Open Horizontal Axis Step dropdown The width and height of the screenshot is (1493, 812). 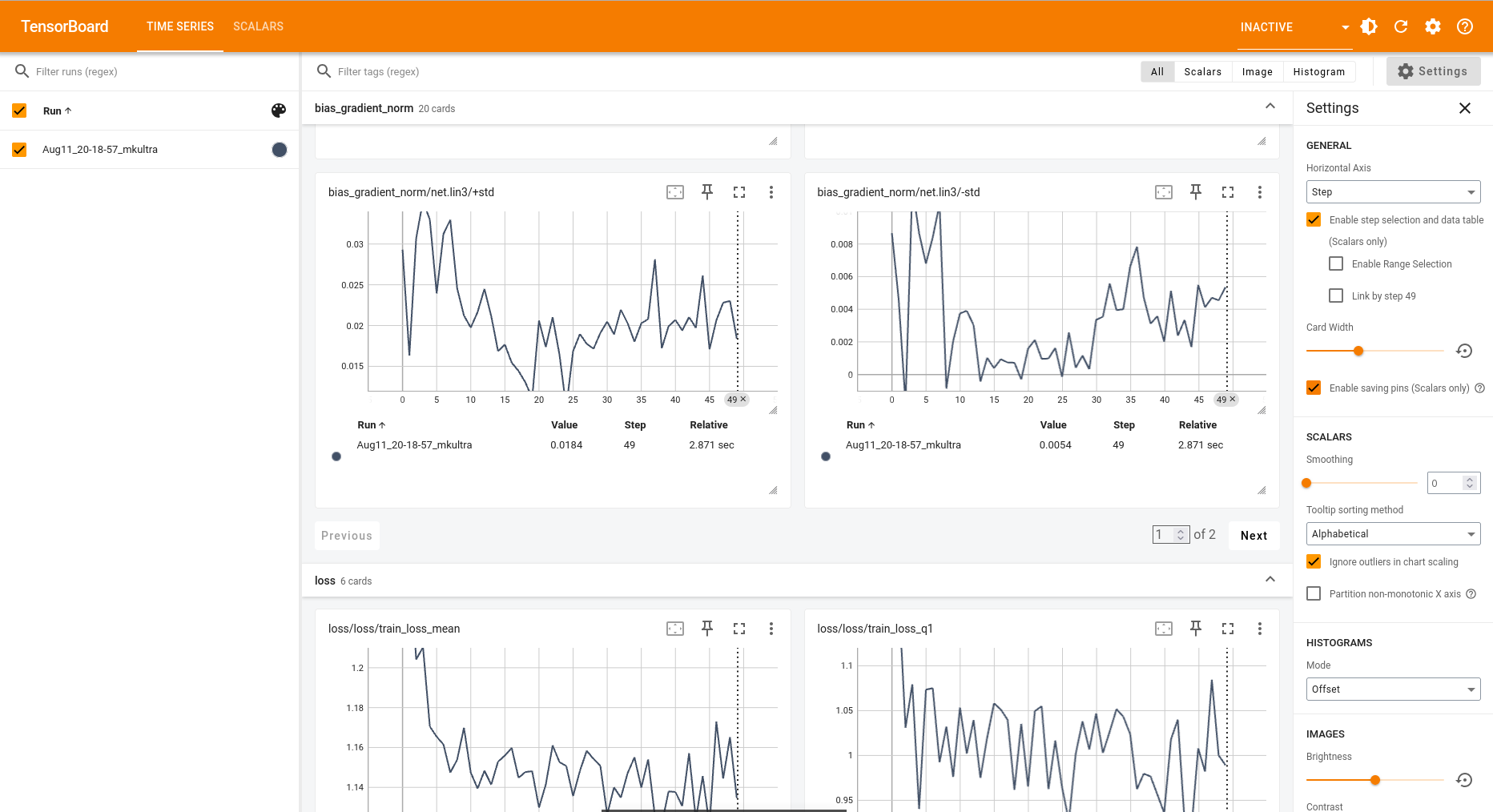(x=1394, y=192)
